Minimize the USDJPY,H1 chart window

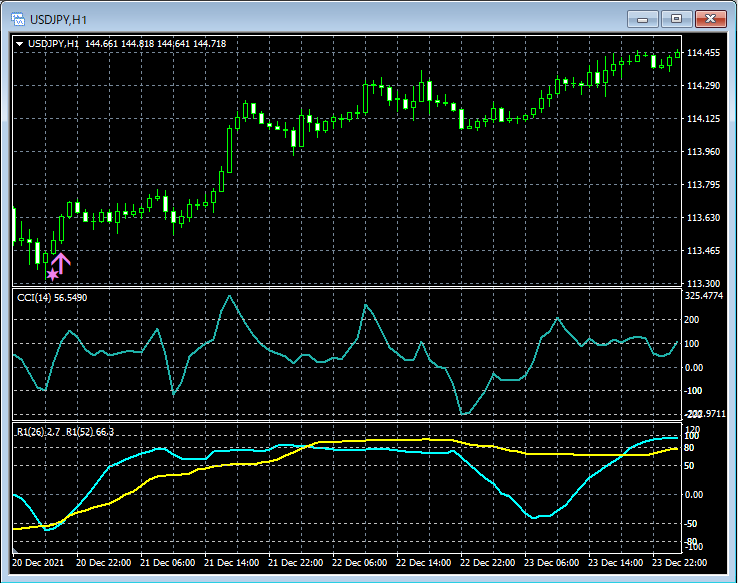tap(642, 18)
